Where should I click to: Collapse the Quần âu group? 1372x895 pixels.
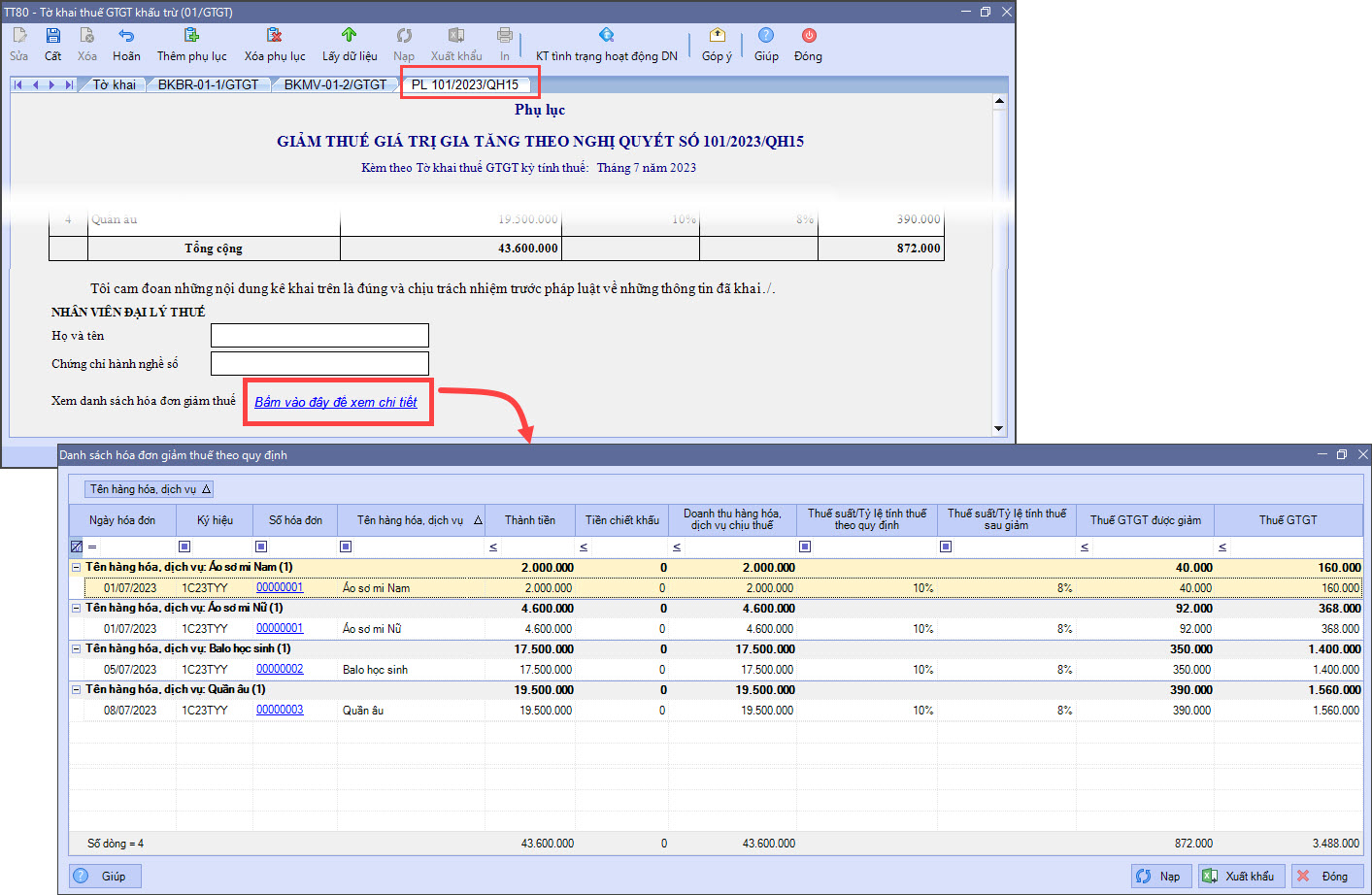tap(77, 689)
